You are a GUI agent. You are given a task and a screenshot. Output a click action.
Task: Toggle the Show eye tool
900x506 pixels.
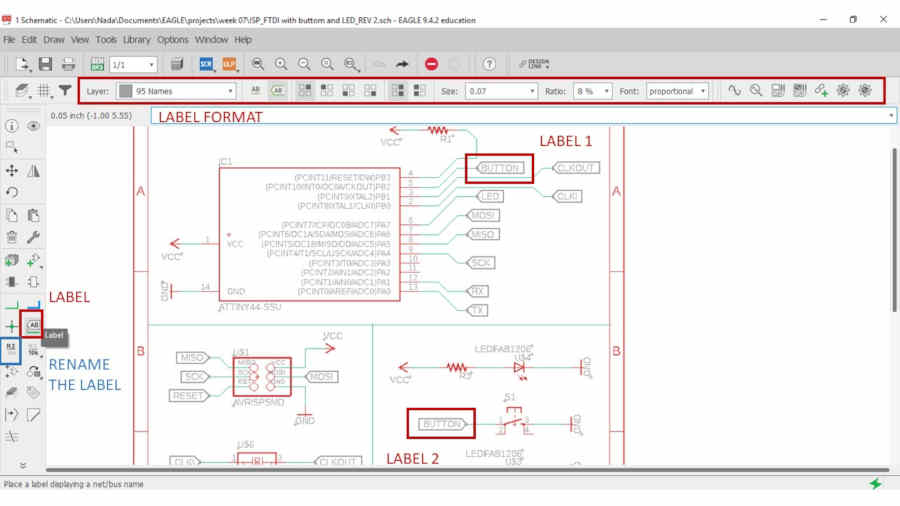33,126
